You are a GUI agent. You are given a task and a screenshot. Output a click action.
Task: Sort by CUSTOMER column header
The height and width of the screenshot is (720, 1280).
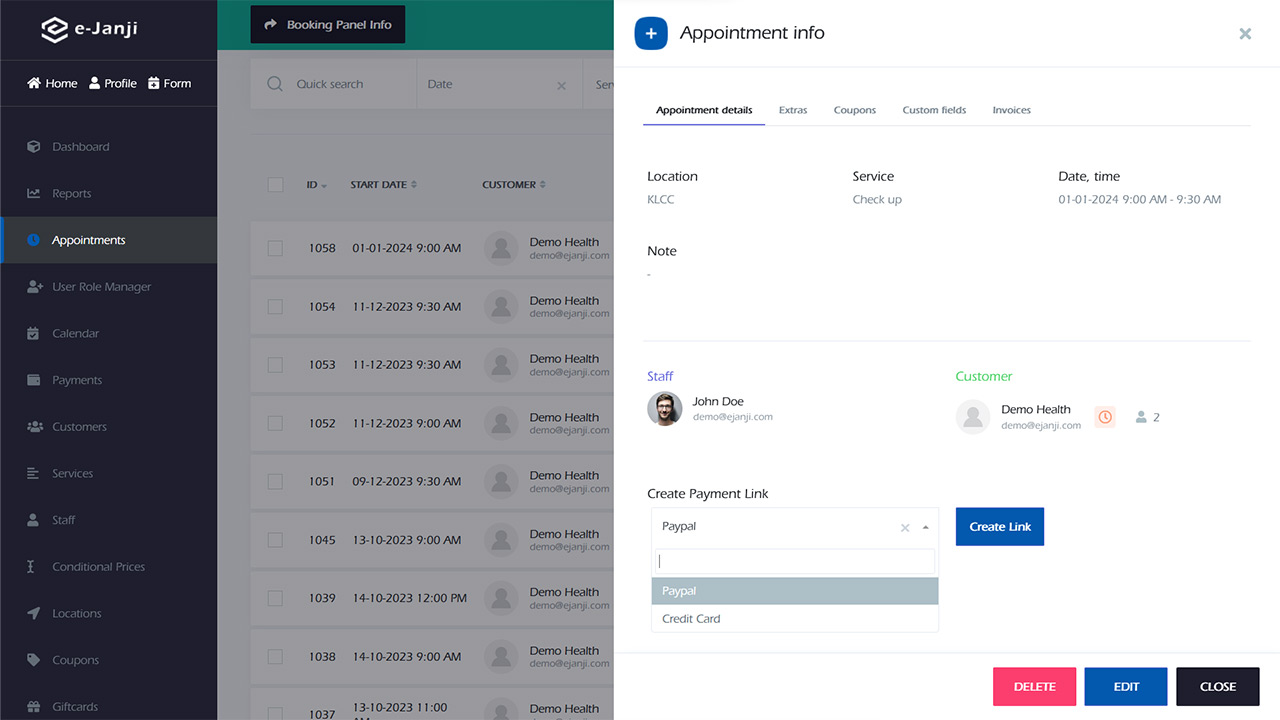pos(514,185)
